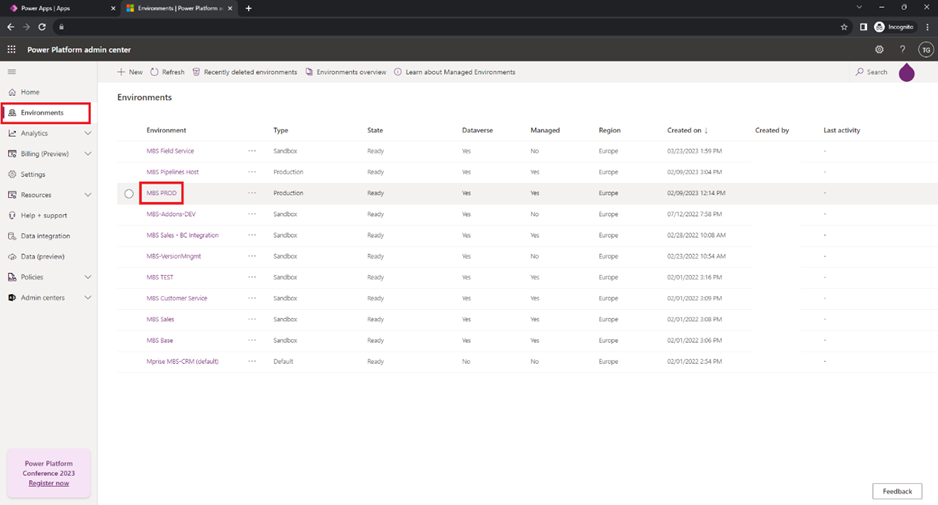Open MBS PROD environment link
Screen dimensions: 938x505
point(162,193)
